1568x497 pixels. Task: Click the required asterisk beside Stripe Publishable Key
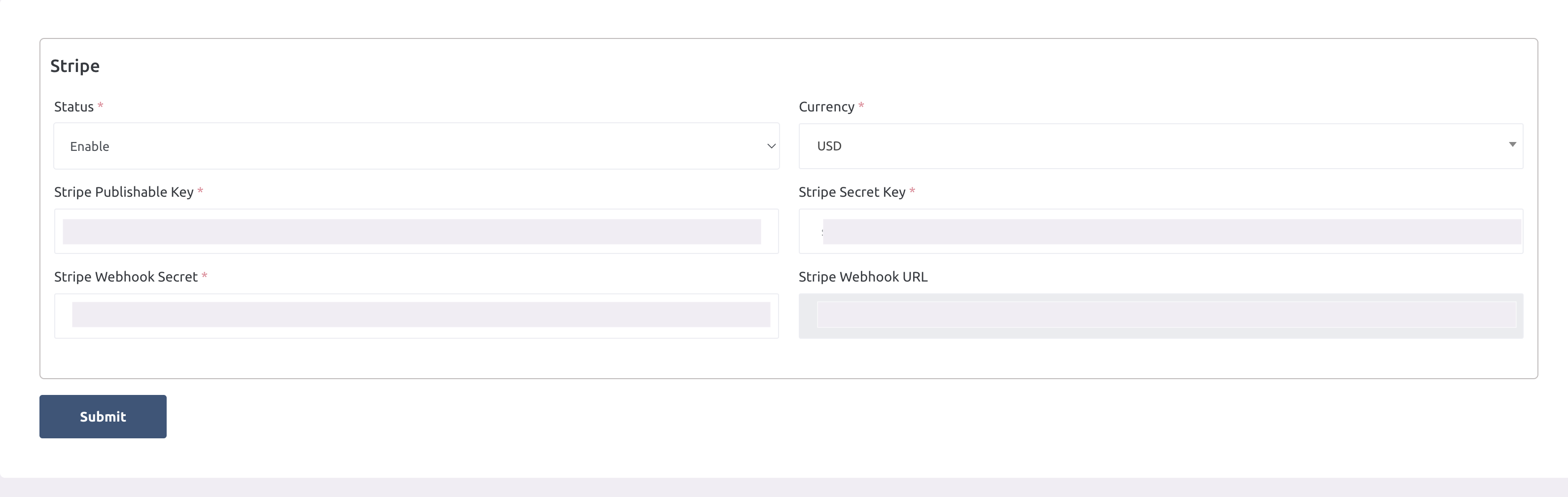pyautogui.click(x=200, y=191)
